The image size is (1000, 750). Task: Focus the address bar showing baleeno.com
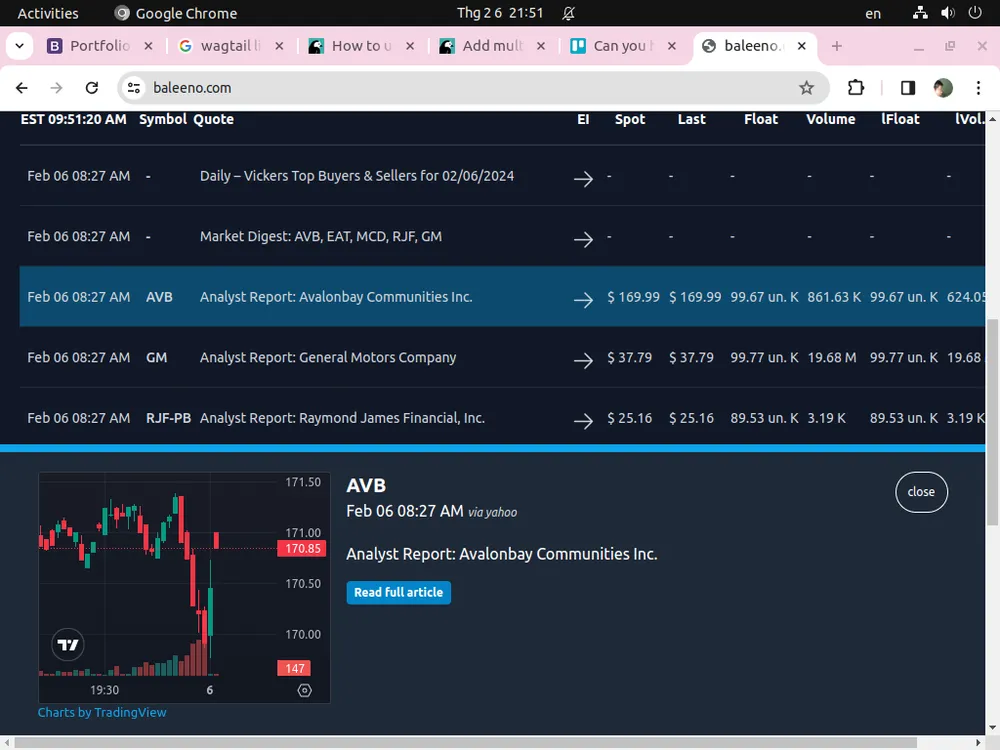pyautogui.click(x=472, y=88)
